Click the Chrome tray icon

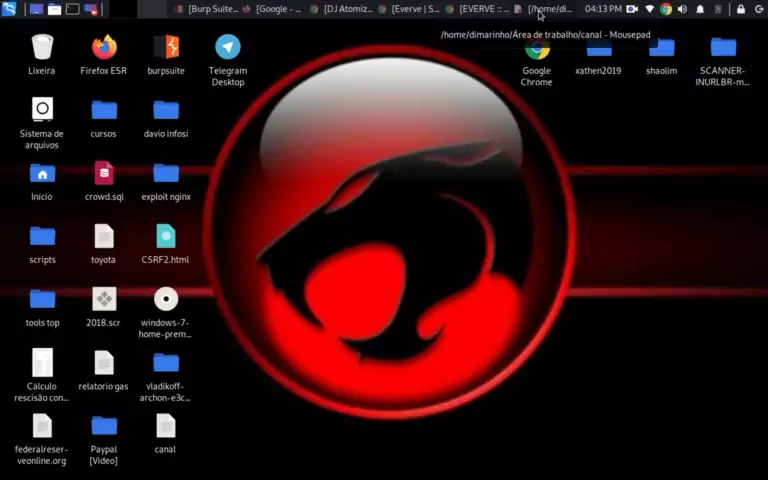point(666,9)
